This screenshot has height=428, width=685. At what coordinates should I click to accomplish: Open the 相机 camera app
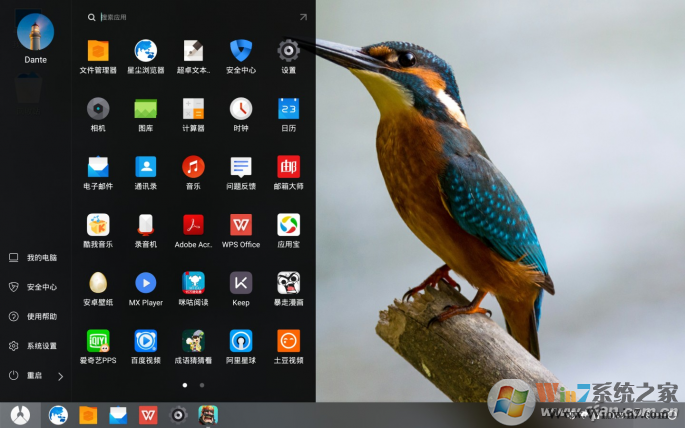tap(98, 109)
